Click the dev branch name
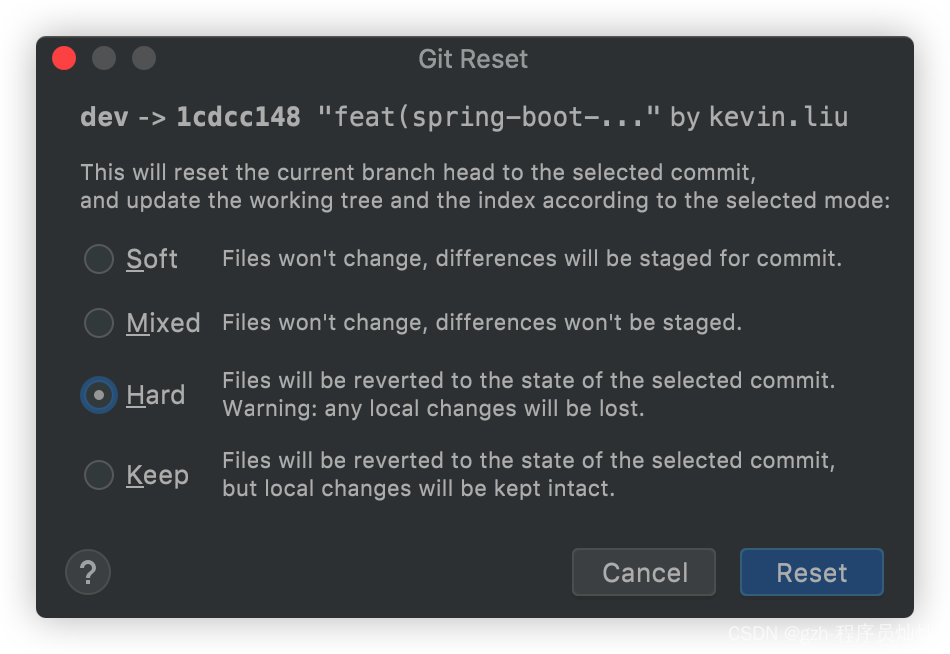The width and height of the screenshot is (950, 654). [104, 117]
